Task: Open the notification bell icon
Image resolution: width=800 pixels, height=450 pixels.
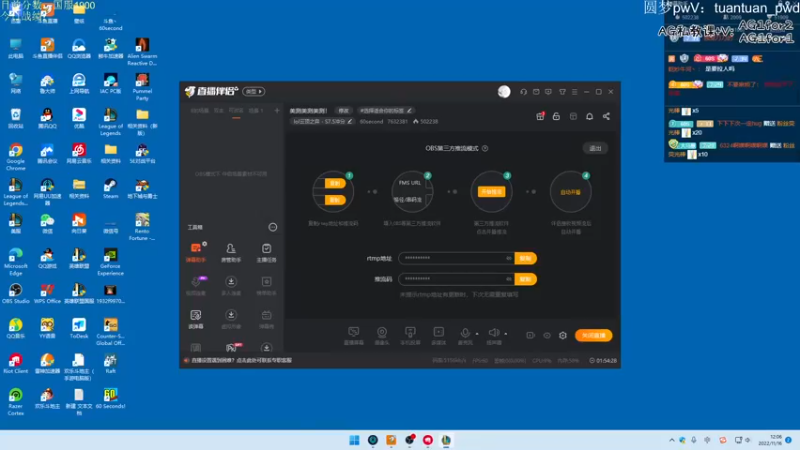Action: pos(589,116)
